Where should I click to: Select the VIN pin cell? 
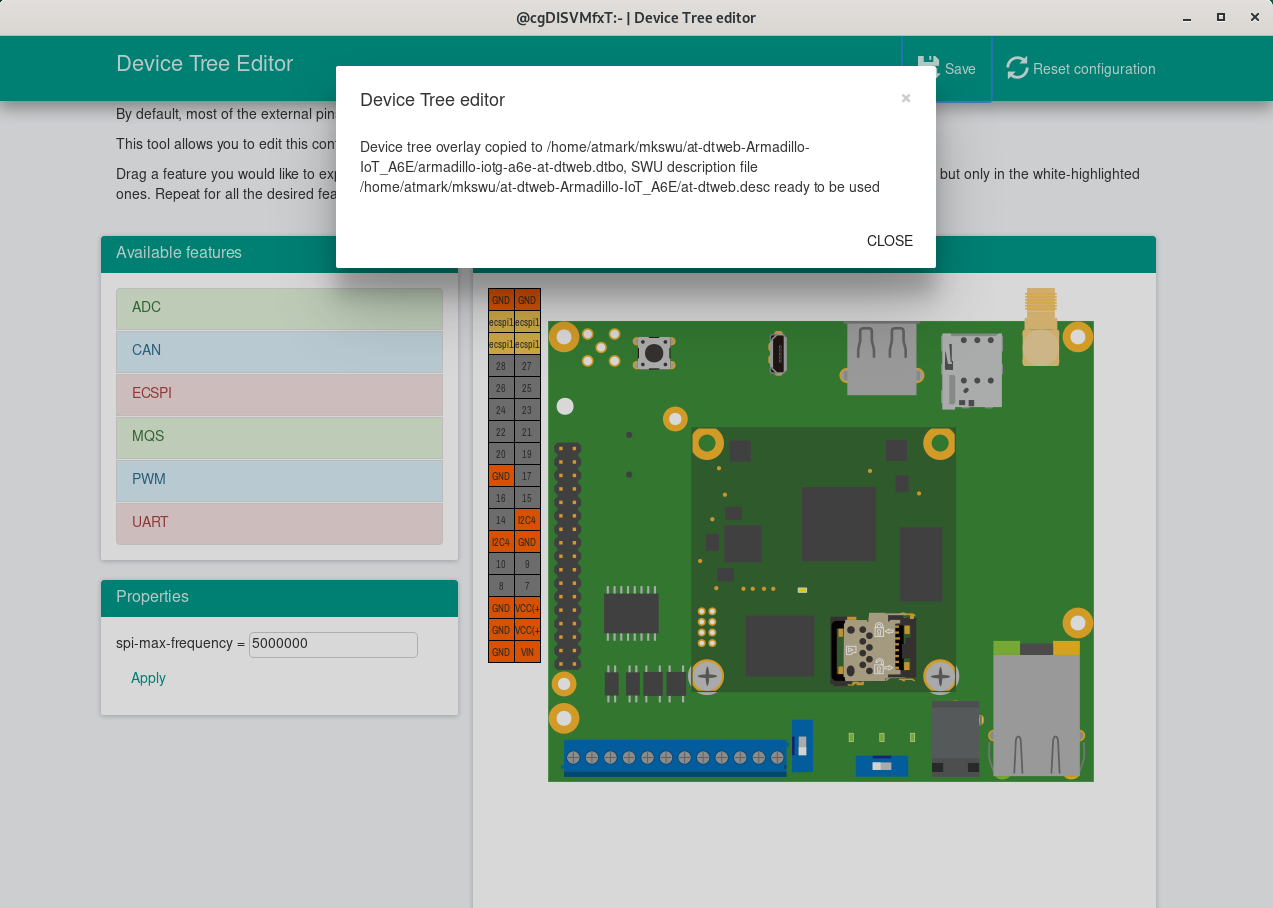527,652
